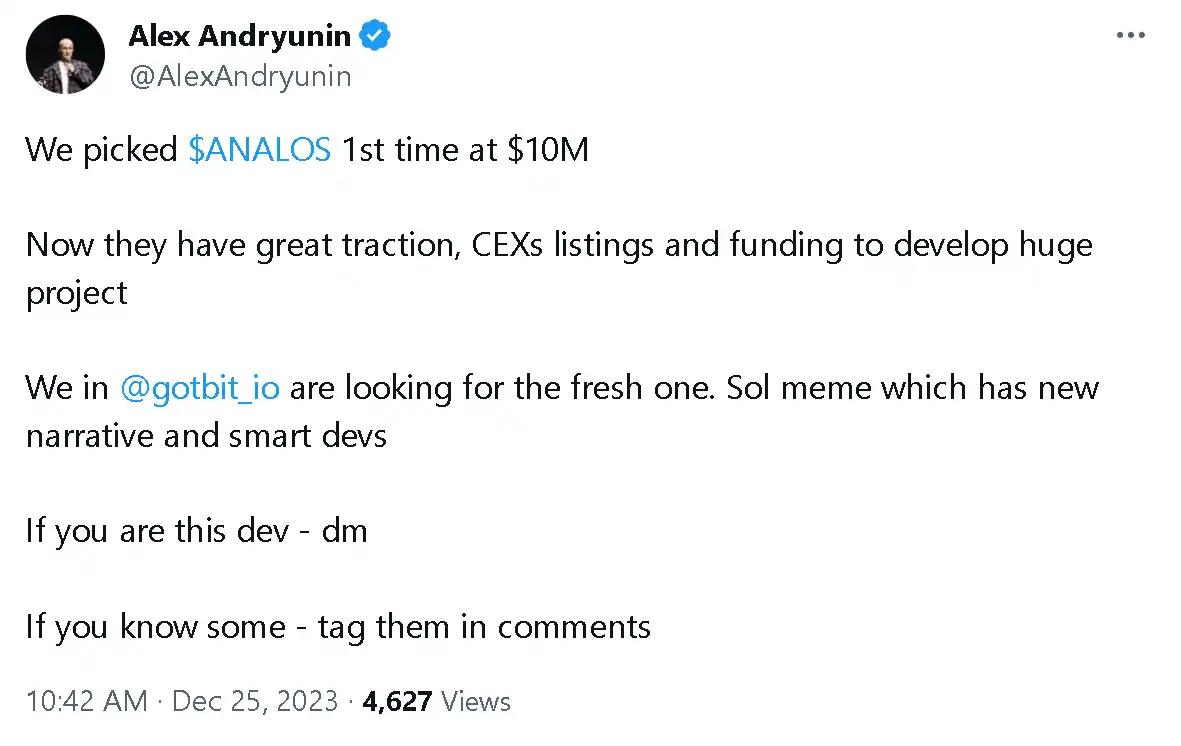Click the 4,627 view count number
This screenshot has width=1181, height=746.
(x=397, y=701)
